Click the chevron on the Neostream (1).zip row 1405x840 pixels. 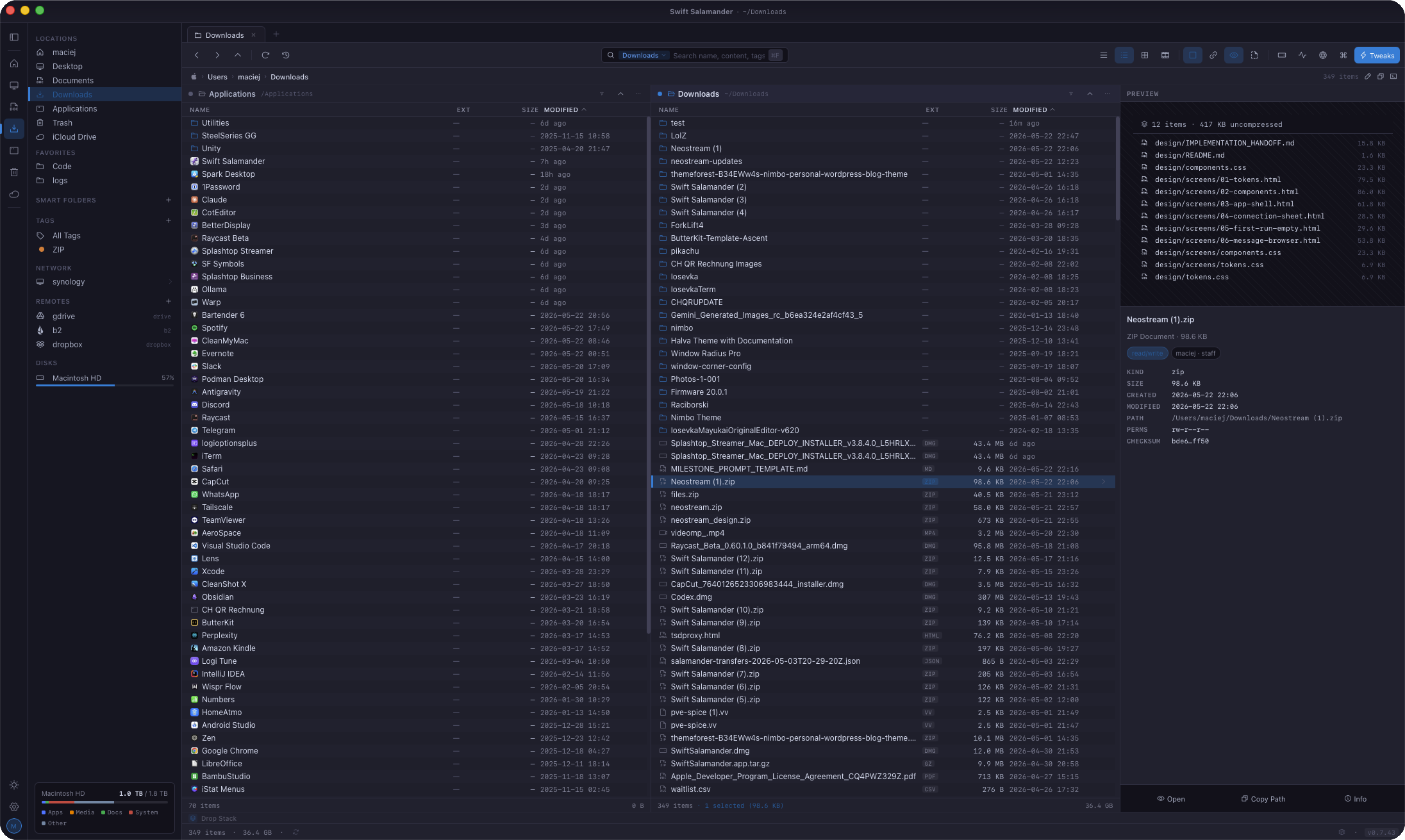click(1104, 482)
